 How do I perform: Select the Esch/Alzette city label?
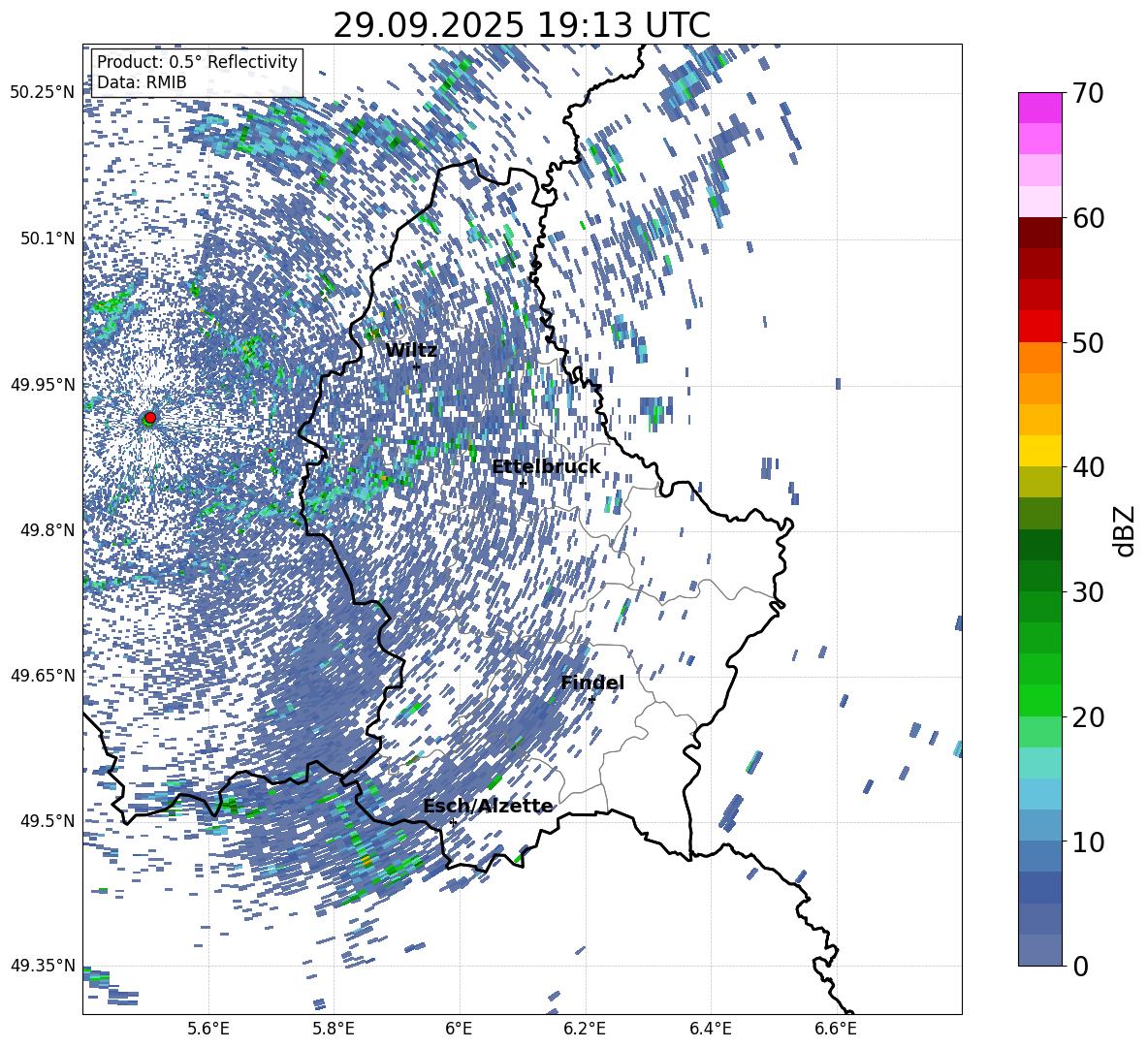pyautogui.click(x=488, y=806)
